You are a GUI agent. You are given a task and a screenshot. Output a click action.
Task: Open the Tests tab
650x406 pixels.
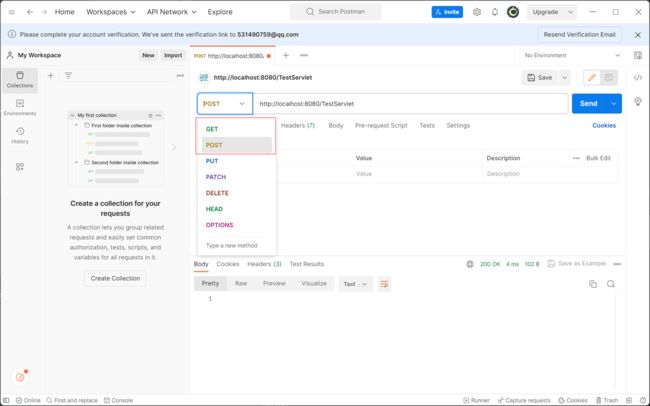[x=427, y=126]
